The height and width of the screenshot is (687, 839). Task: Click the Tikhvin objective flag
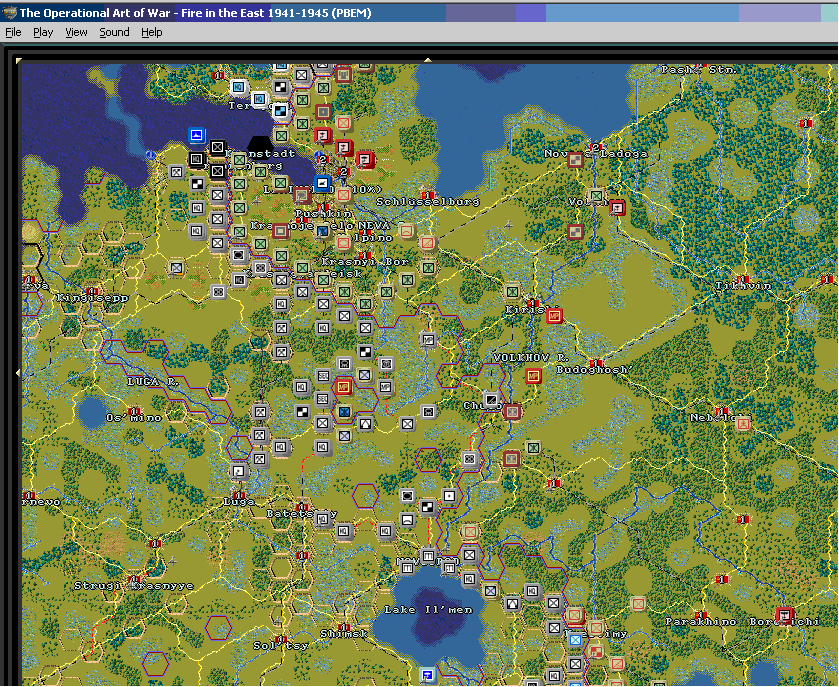pos(743,279)
